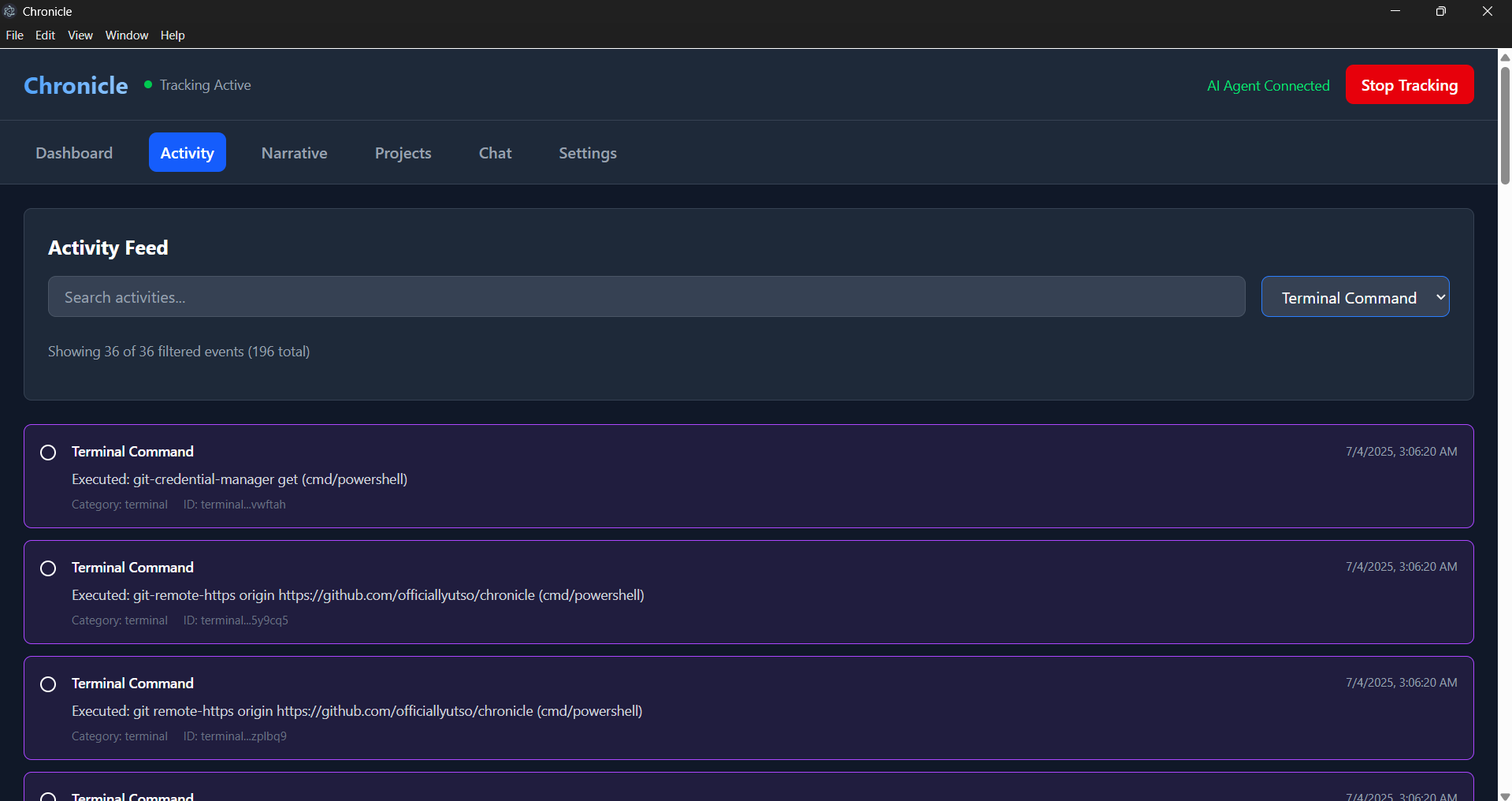Open the View menu
This screenshot has height=801, width=1512.
tap(80, 35)
